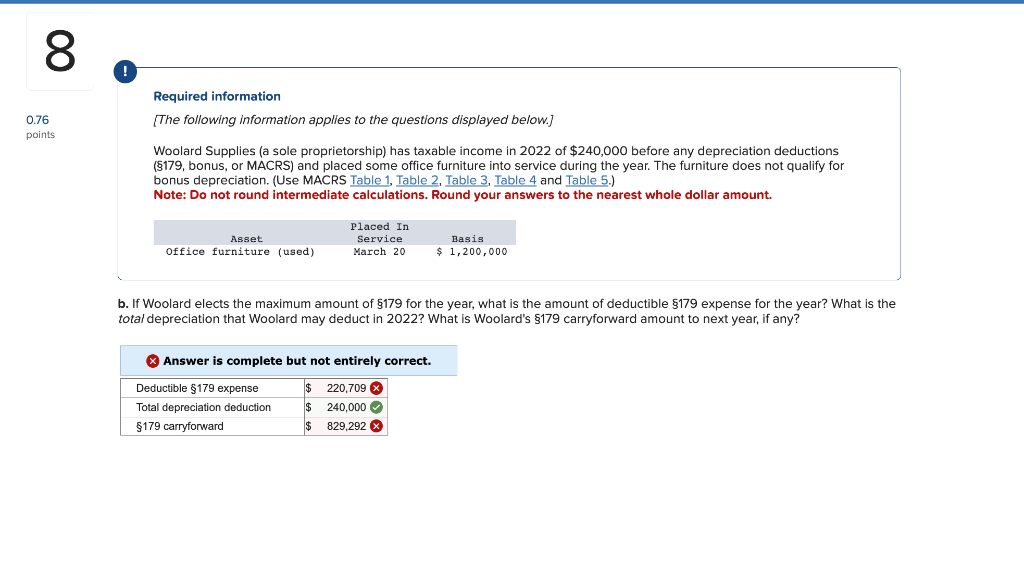Click the §179 carryforward value 829,292
Viewport: 1024px width, 571px height.
pyautogui.click(x=346, y=426)
